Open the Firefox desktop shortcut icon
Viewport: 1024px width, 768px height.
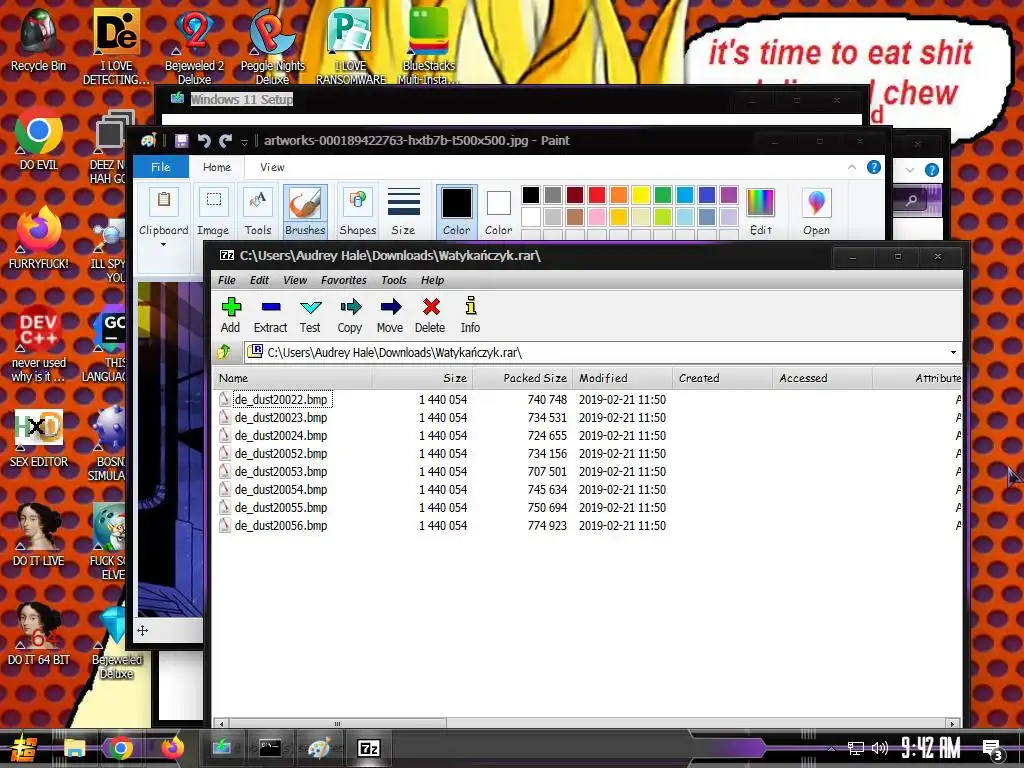[x=39, y=238]
